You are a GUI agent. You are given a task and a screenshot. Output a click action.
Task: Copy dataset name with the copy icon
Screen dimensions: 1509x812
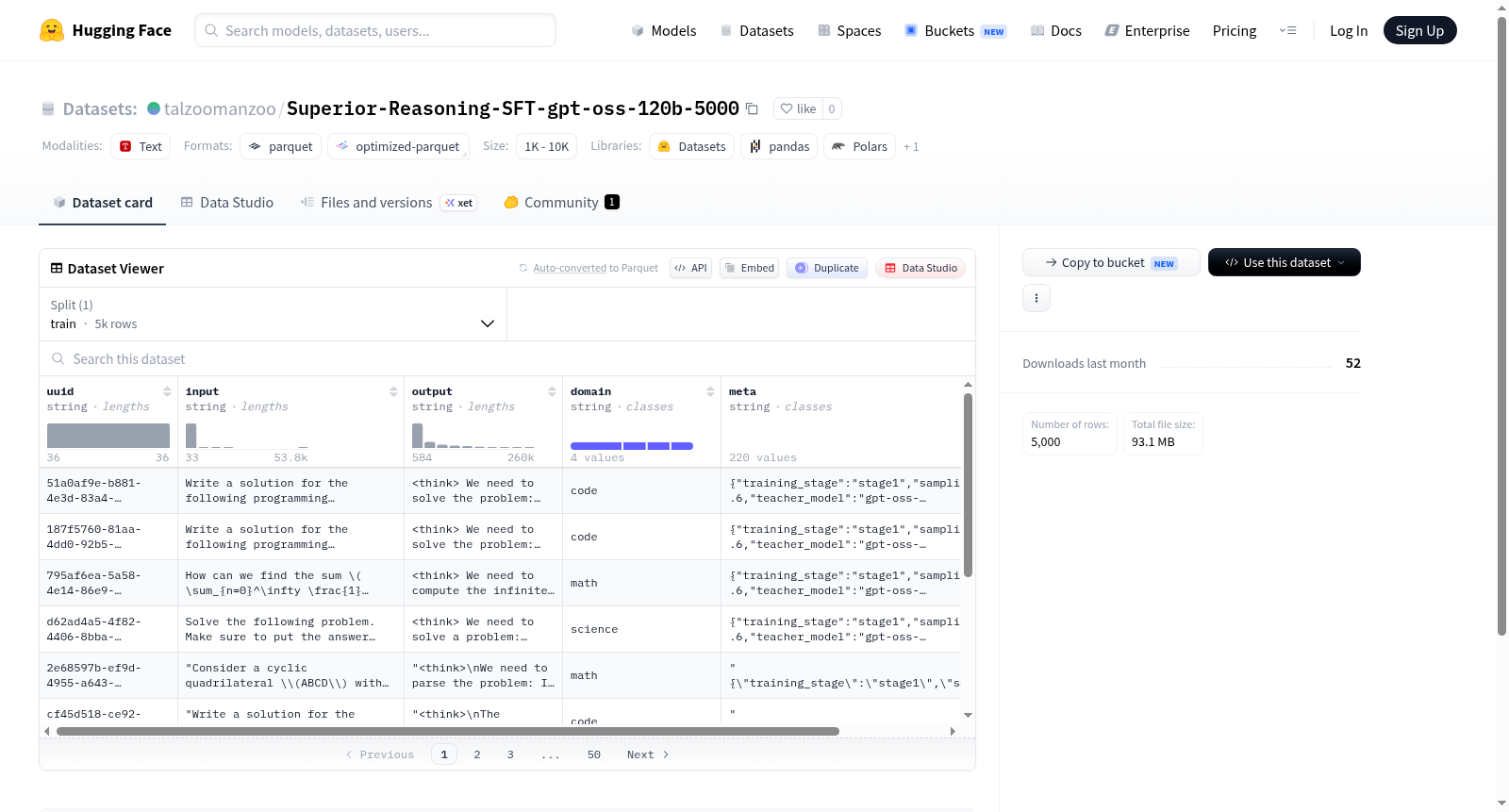pos(752,108)
